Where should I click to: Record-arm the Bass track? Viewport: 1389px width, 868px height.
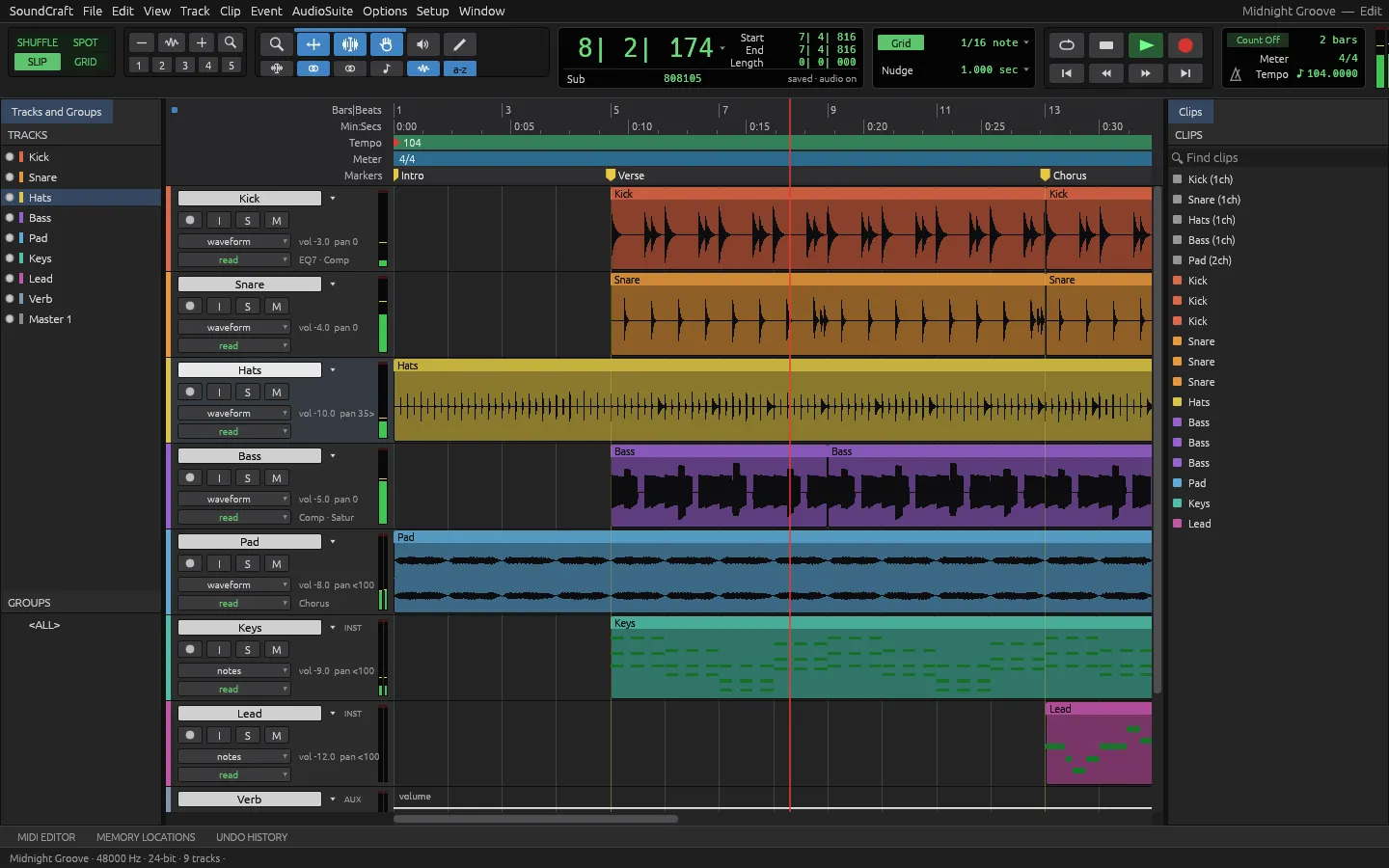(x=190, y=478)
